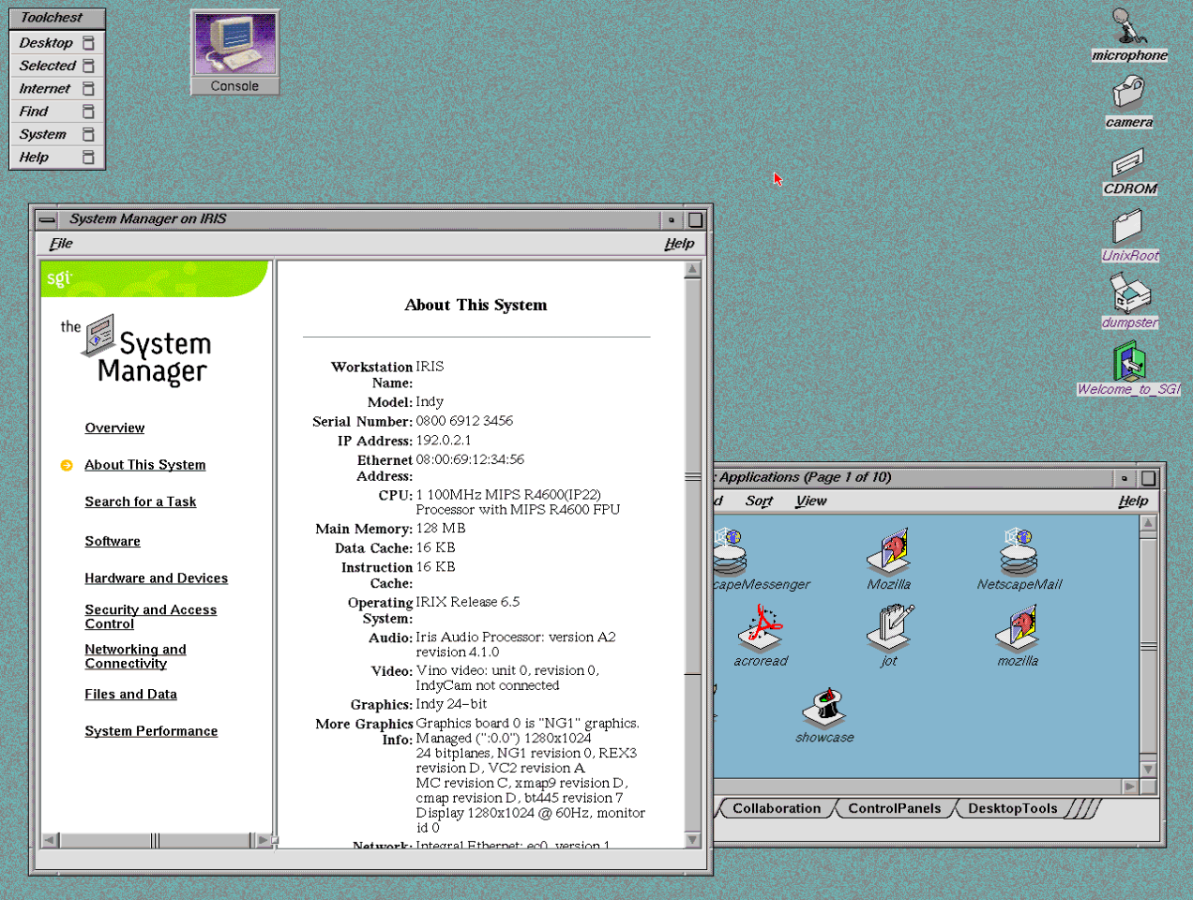Open System Performance link
The width and height of the screenshot is (1193, 900).
point(151,731)
